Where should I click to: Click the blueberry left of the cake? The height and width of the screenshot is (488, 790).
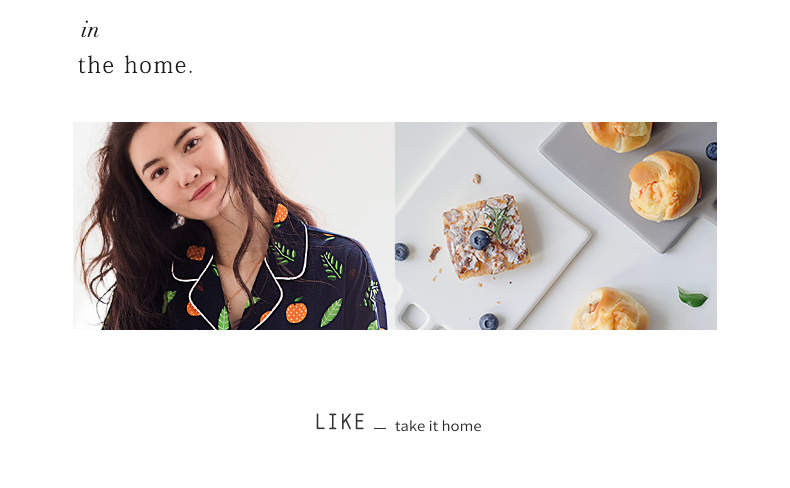pyautogui.click(x=402, y=252)
